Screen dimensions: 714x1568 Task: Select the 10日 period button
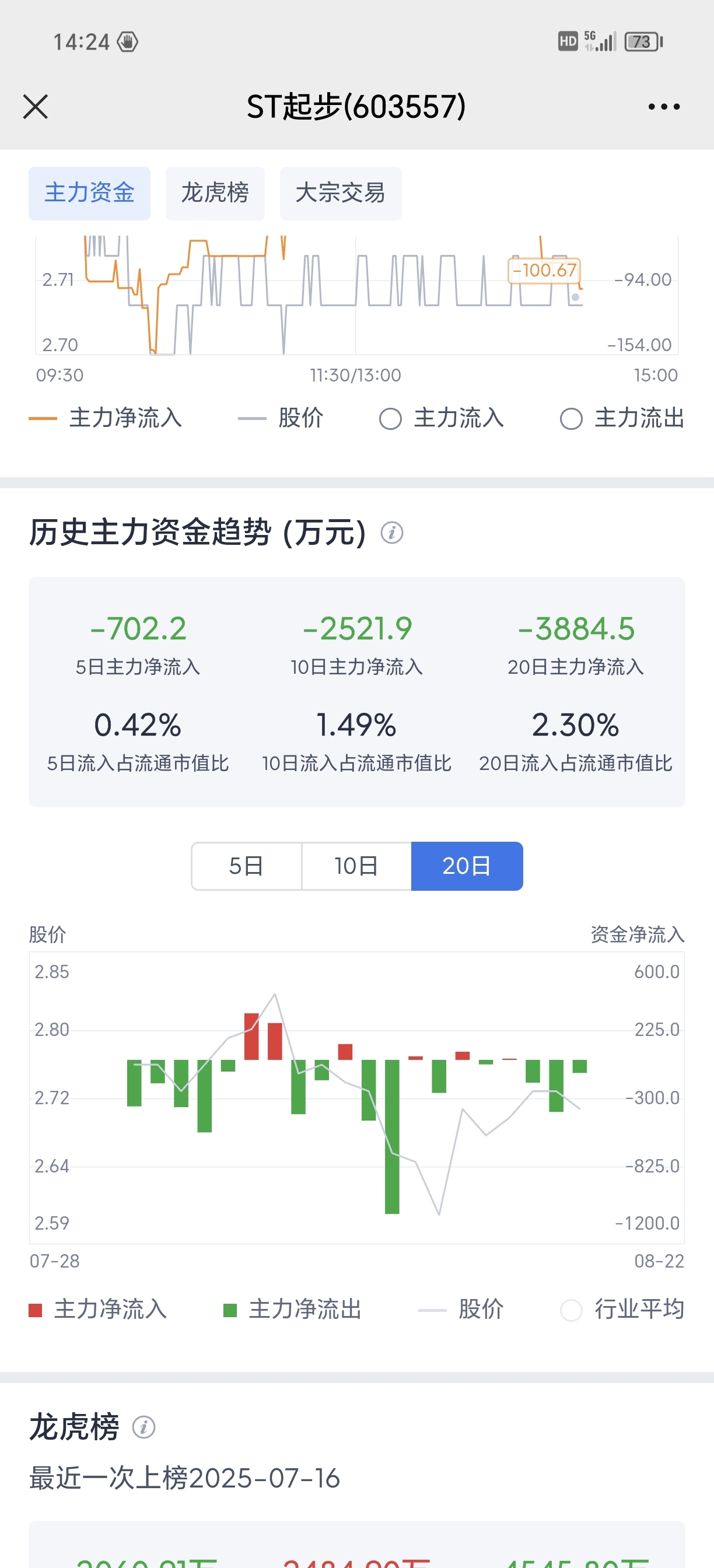[x=356, y=866]
